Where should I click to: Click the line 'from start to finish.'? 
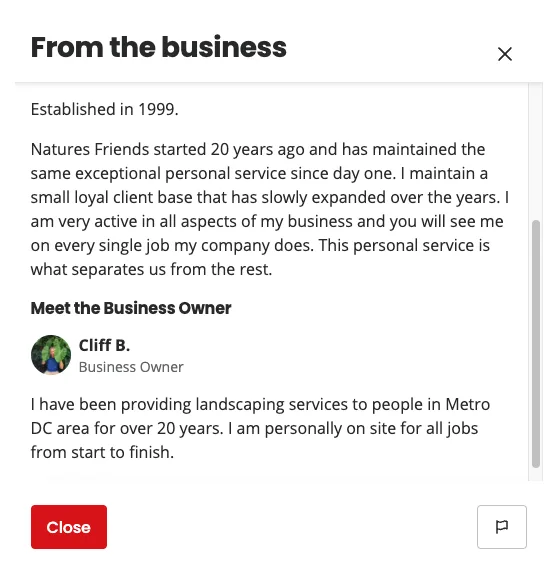[102, 452]
